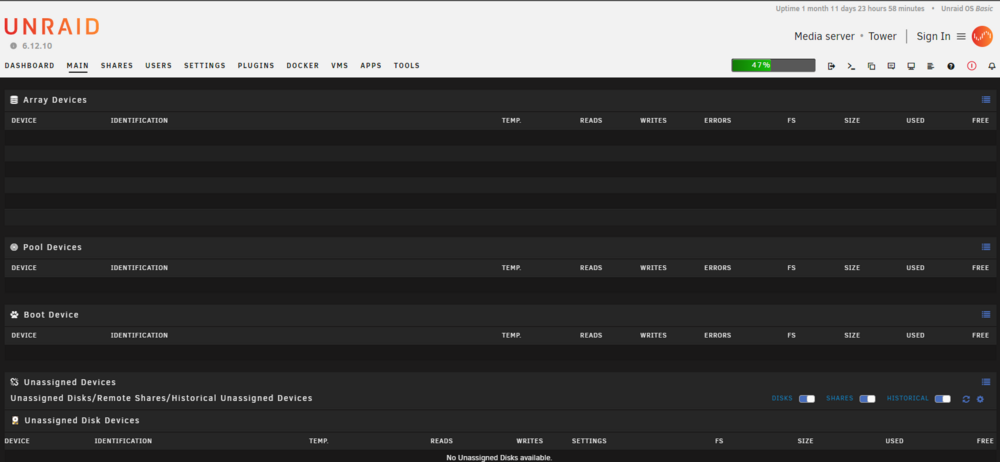1000x462 pixels.
Task: Click the Array Devices database icon
Action: pyautogui.click(x=14, y=100)
